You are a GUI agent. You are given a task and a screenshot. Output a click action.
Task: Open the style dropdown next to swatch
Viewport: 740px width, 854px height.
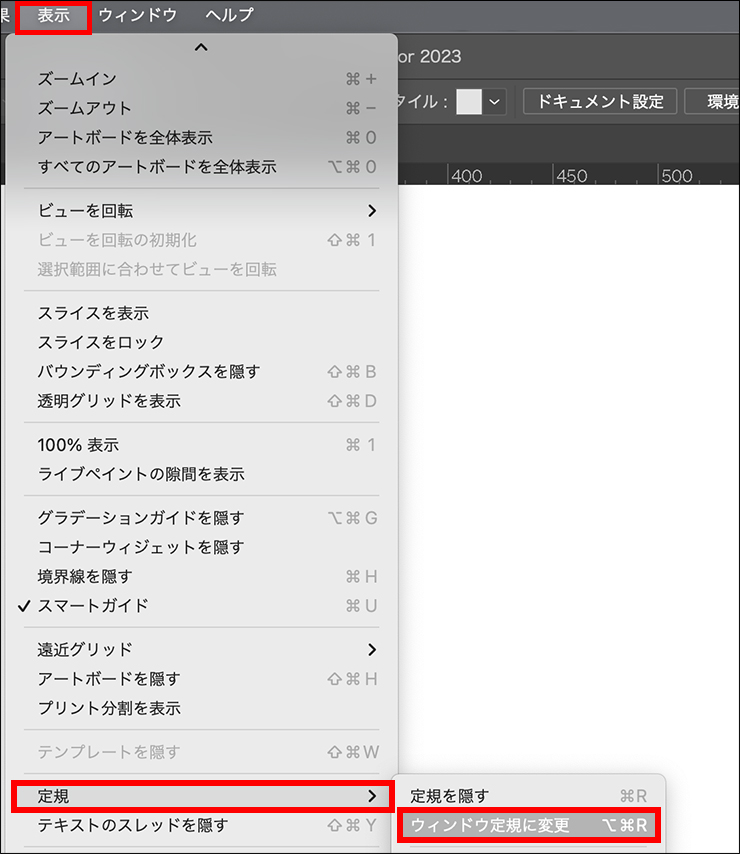click(495, 102)
